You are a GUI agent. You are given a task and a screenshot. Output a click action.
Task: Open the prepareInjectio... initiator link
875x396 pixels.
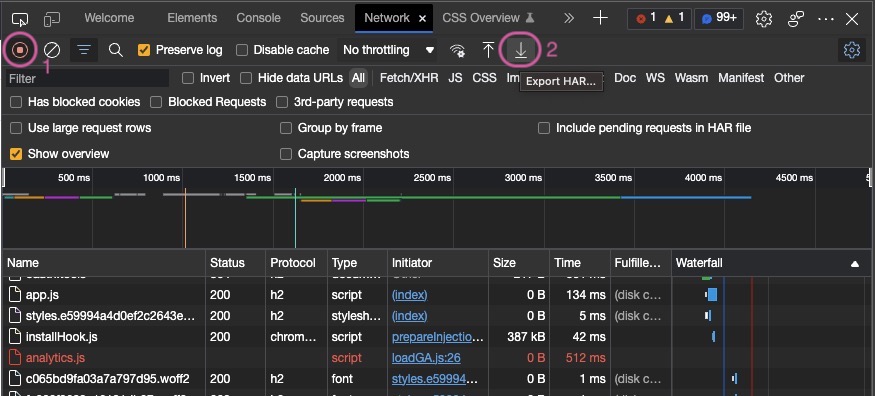438,337
